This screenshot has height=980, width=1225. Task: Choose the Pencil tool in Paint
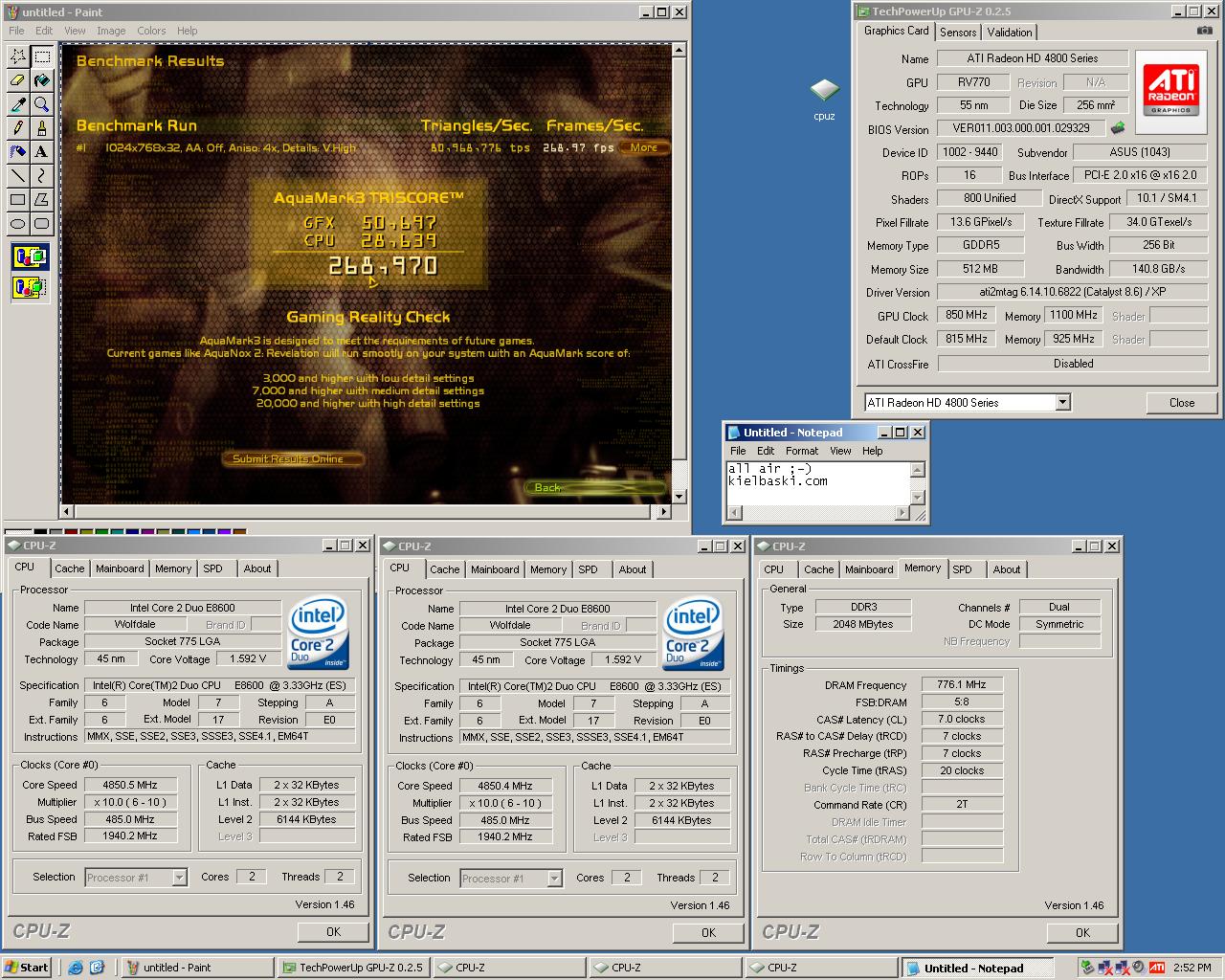[x=17, y=128]
